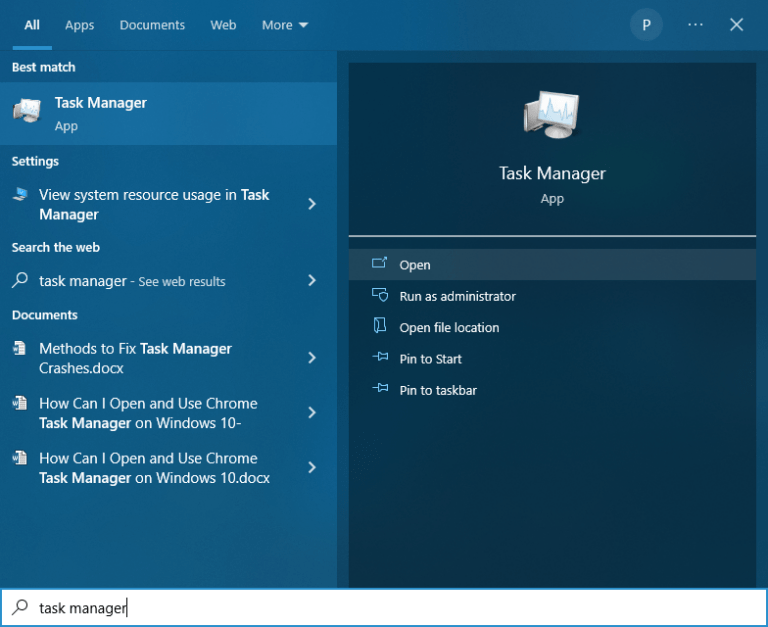Viewport: 768px width, 627px height.
Task: Expand arrow for Chrome Task Manager Windows 10- document
Action: 312,412
